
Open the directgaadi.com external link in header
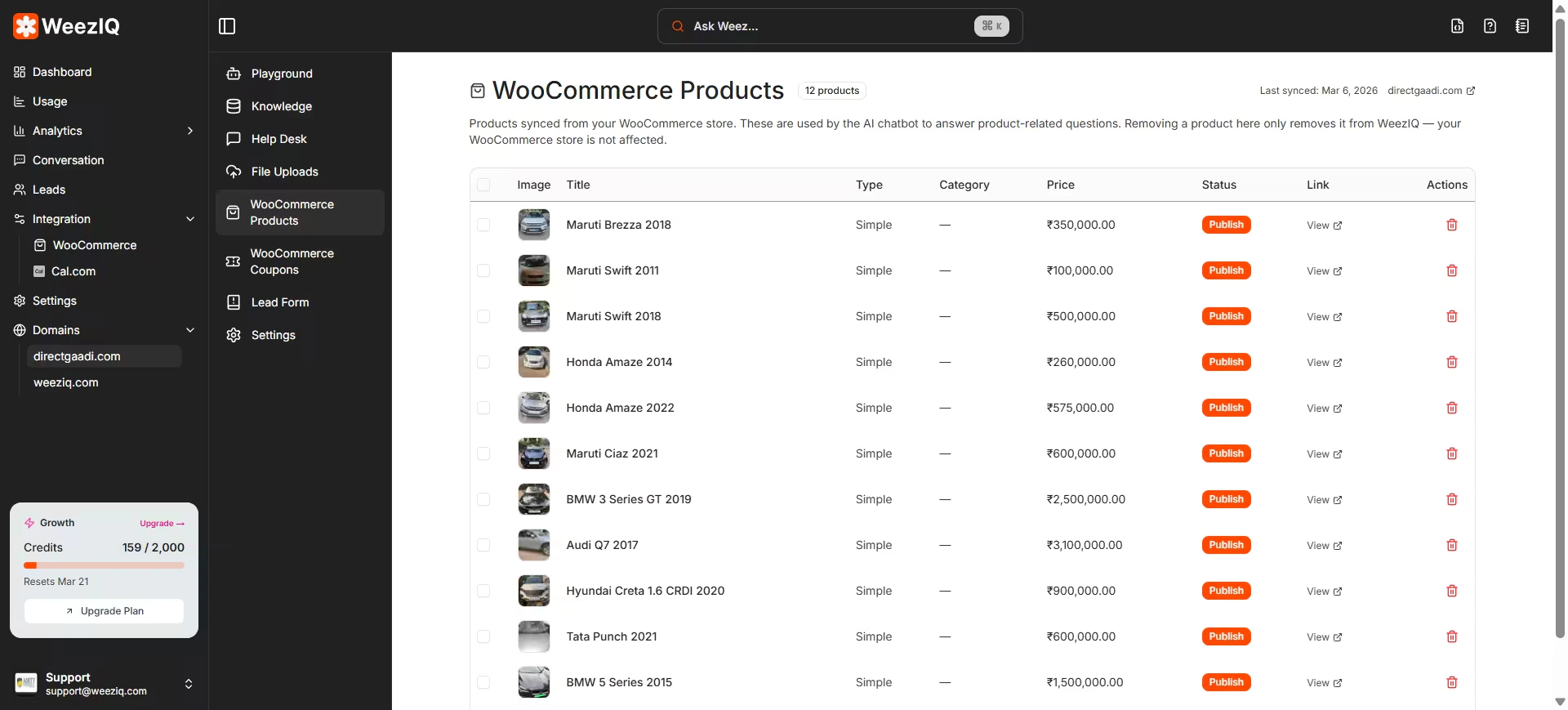click(x=1431, y=91)
